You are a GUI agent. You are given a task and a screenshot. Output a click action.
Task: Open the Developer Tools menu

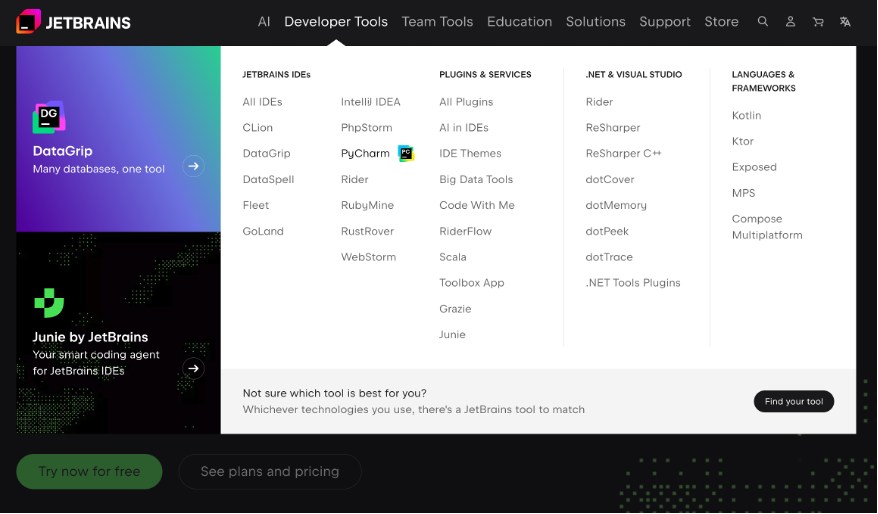click(x=336, y=22)
